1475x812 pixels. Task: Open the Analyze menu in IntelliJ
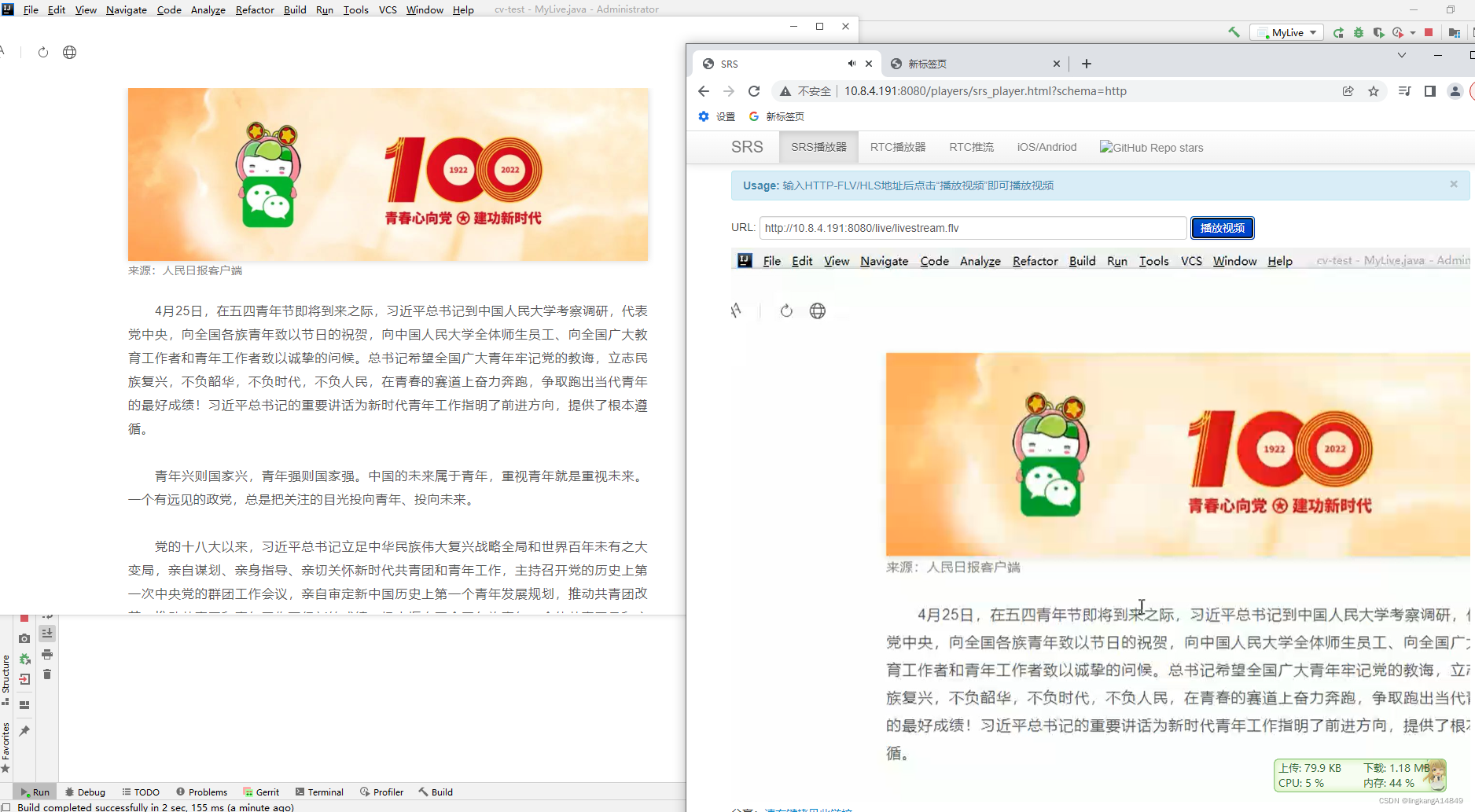click(x=208, y=9)
